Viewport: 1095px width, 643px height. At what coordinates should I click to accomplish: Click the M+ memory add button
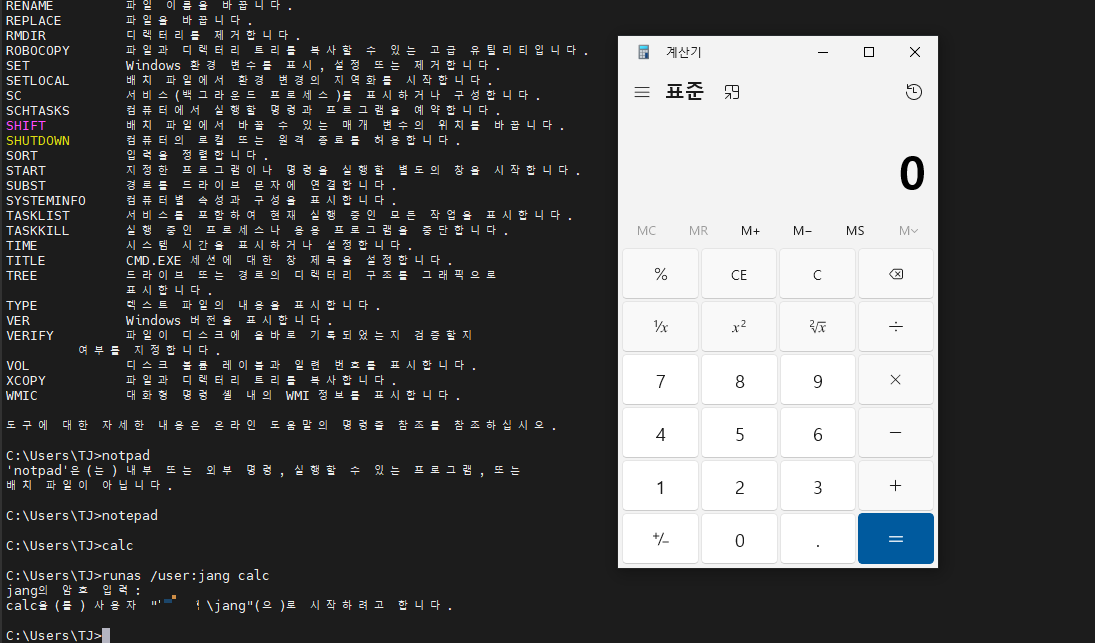coord(750,230)
